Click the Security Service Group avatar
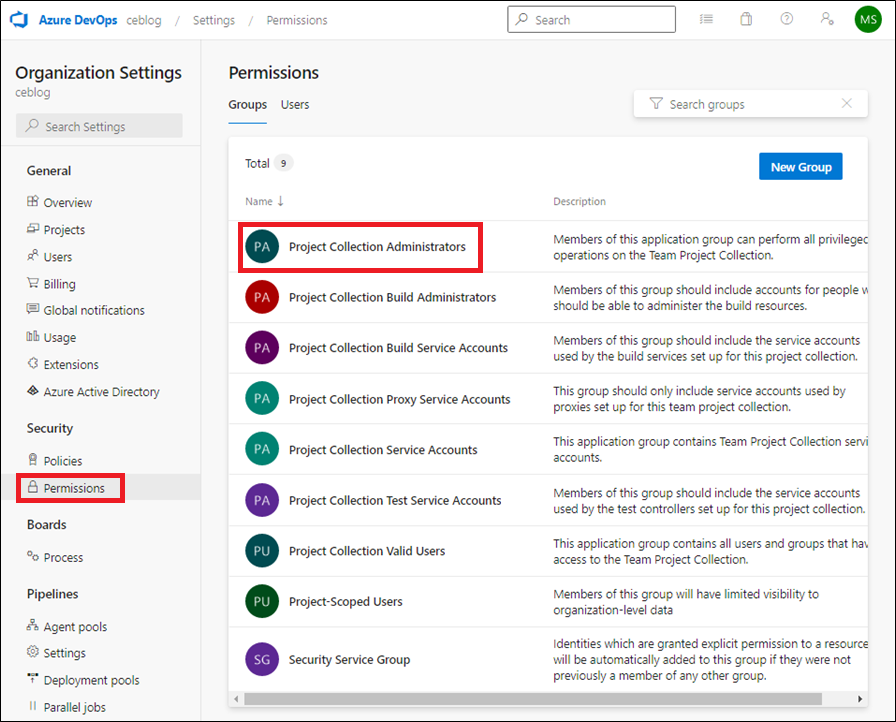 pyautogui.click(x=262, y=659)
